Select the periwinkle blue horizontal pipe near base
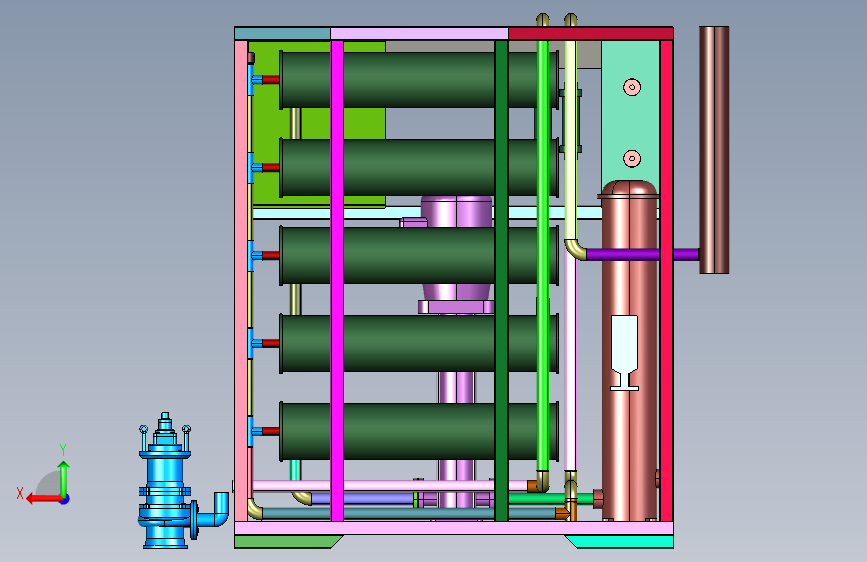The image size is (867, 562). 362,499
